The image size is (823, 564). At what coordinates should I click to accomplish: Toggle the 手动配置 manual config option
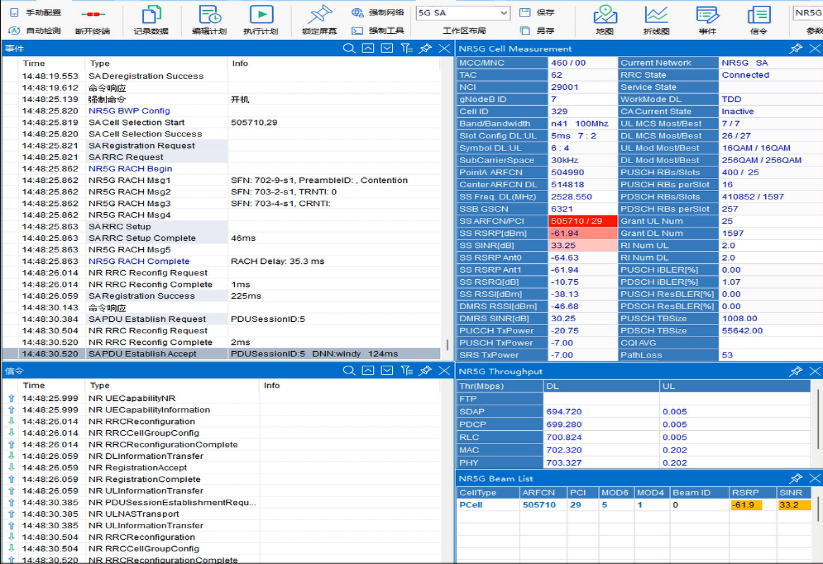[35, 13]
